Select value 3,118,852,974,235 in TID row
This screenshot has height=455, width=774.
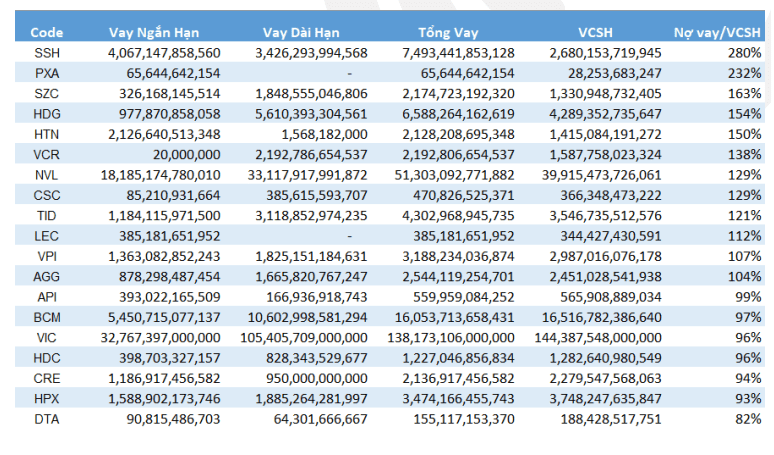point(311,216)
